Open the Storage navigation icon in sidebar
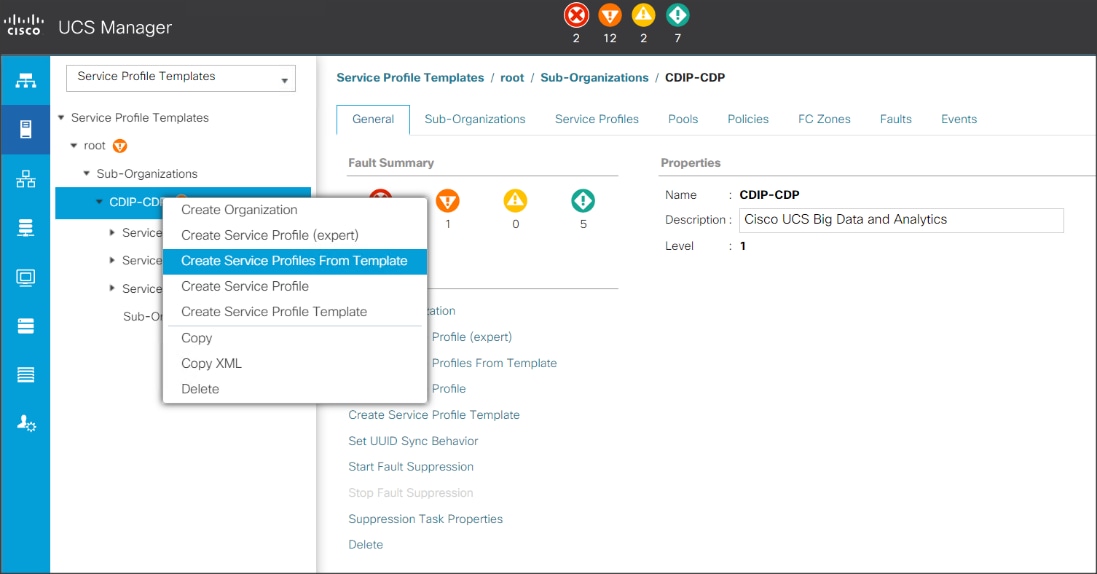Image resolution: width=1097 pixels, height=574 pixels. click(x=25, y=326)
